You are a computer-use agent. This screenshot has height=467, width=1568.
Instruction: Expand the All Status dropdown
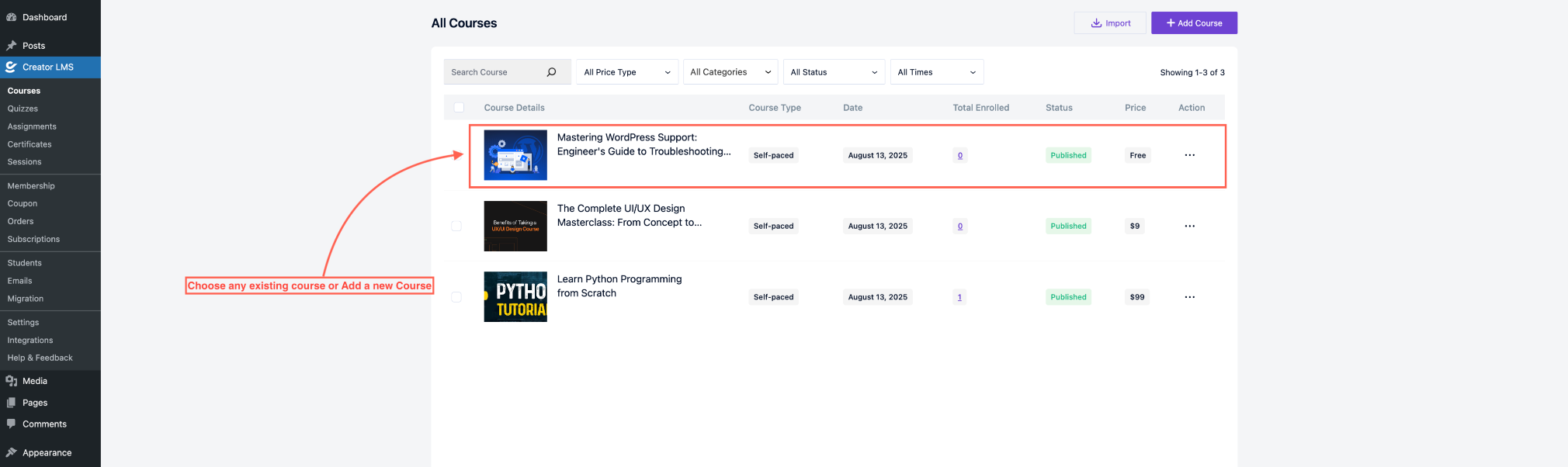pyautogui.click(x=834, y=72)
